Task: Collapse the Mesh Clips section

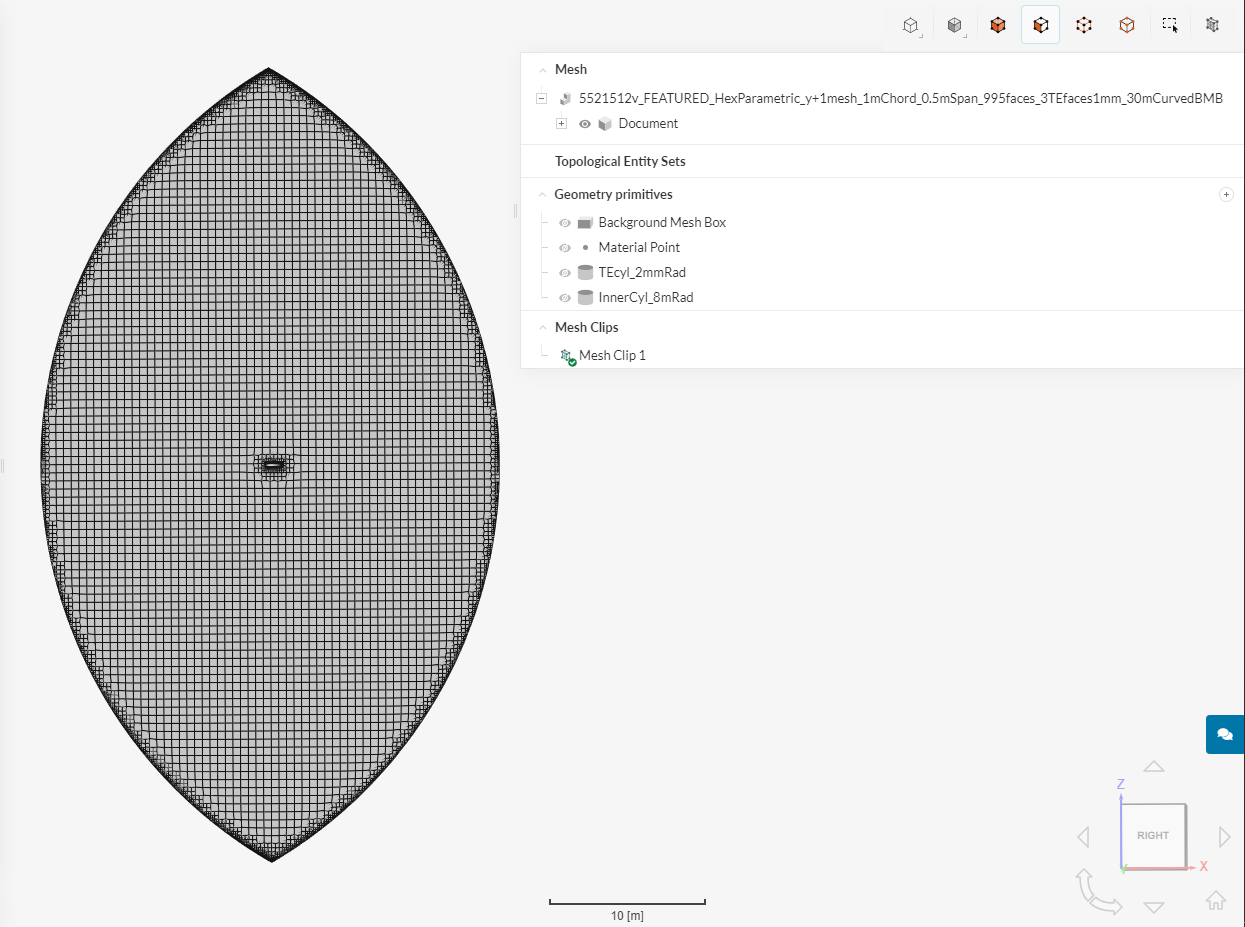Action: tap(543, 328)
